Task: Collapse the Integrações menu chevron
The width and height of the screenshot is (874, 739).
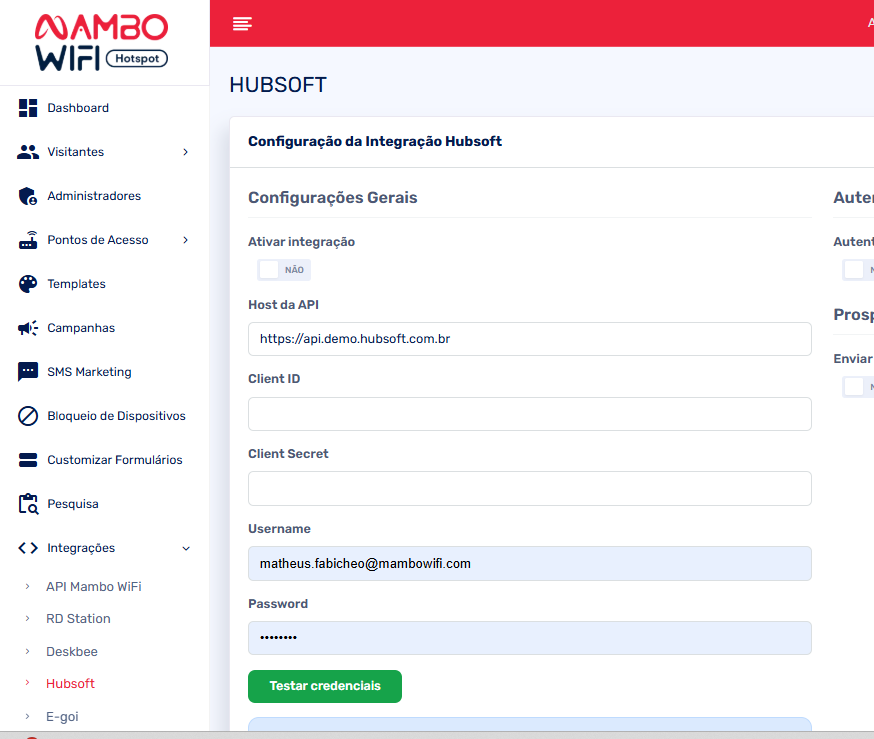Action: pyautogui.click(x=186, y=548)
